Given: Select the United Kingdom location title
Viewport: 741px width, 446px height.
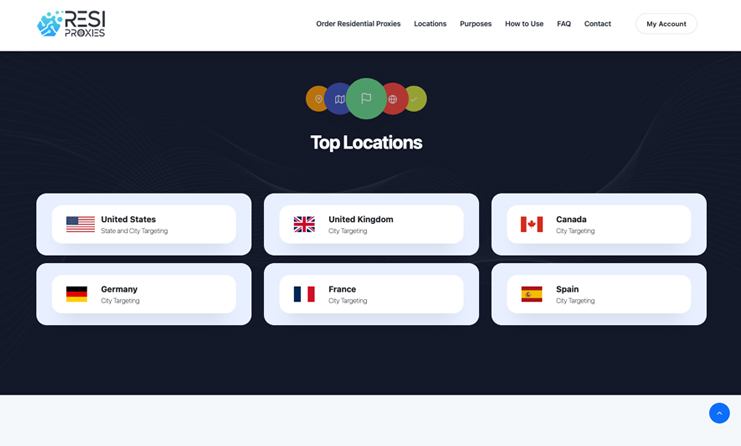Looking at the screenshot, I should pos(361,219).
